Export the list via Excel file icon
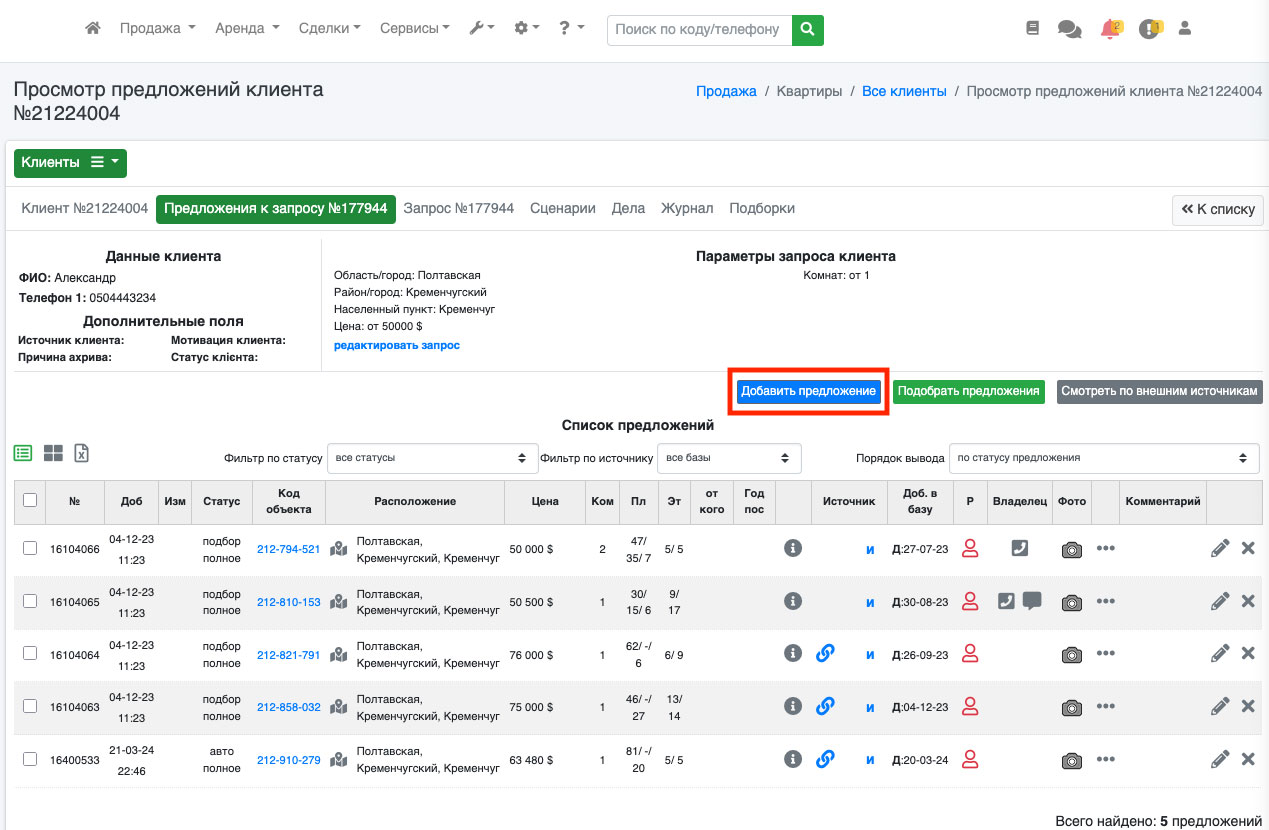This screenshot has height=830, width=1269. click(82, 453)
